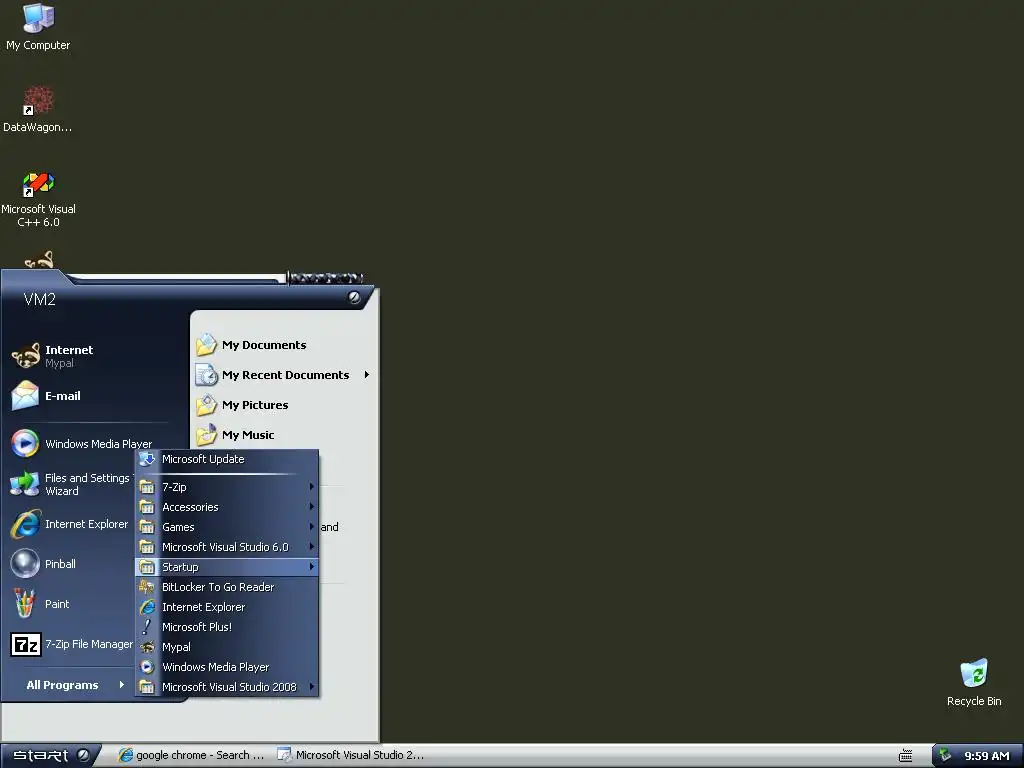Click the Start button on taskbar

tap(50, 756)
